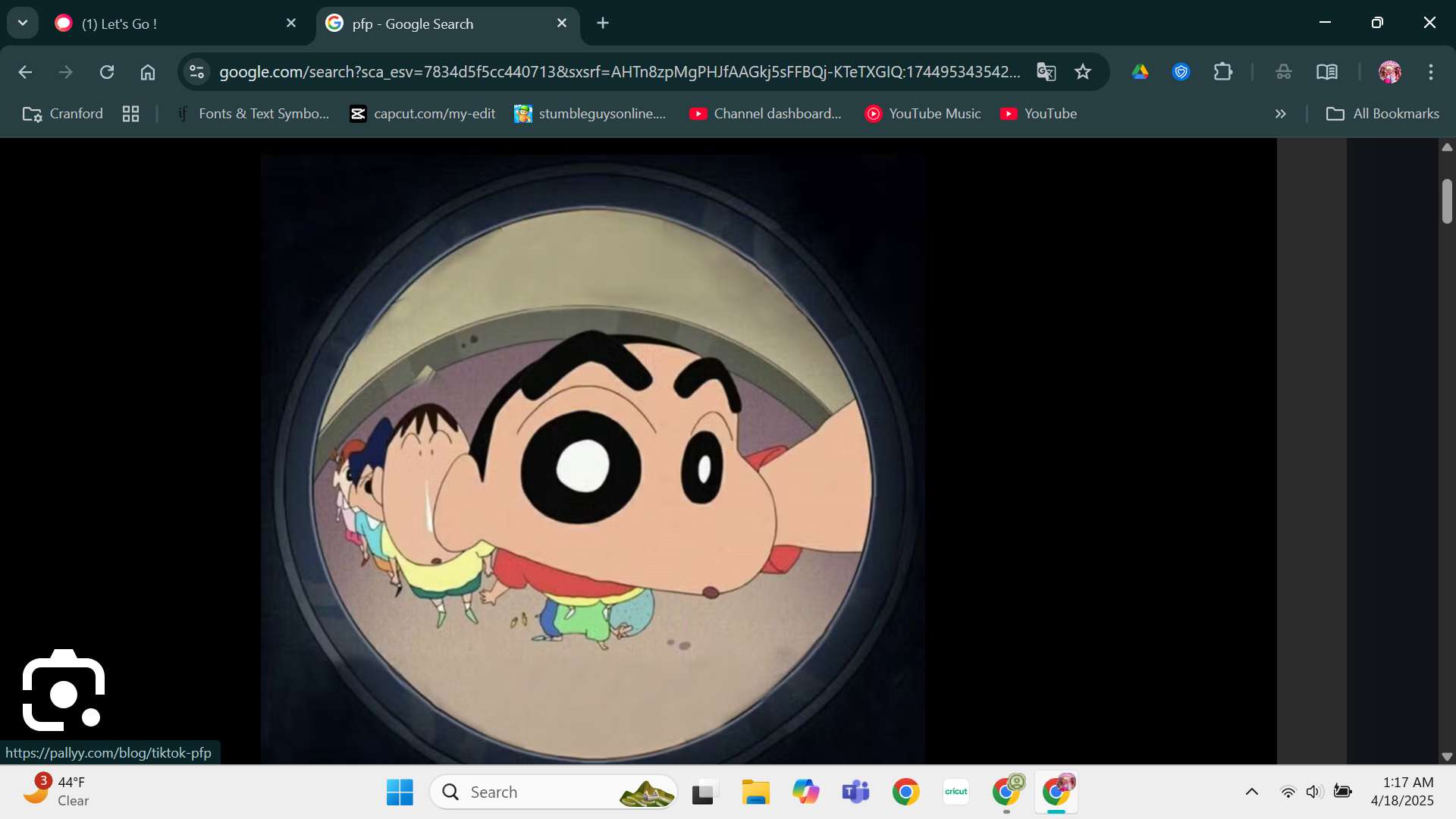This screenshot has height=819, width=1456.
Task: Open reading mode side panel icon
Action: pyautogui.click(x=1326, y=72)
